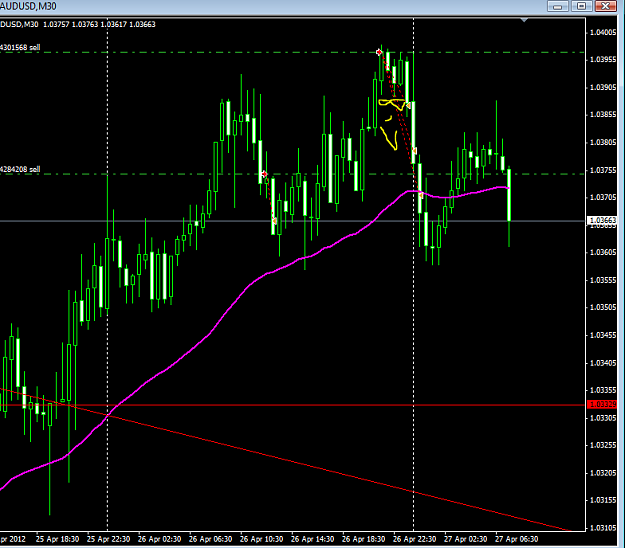Viewport: 625px width, 548px height.
Task: Click the 1.04005 price scale label
Action: coord(603,32)
